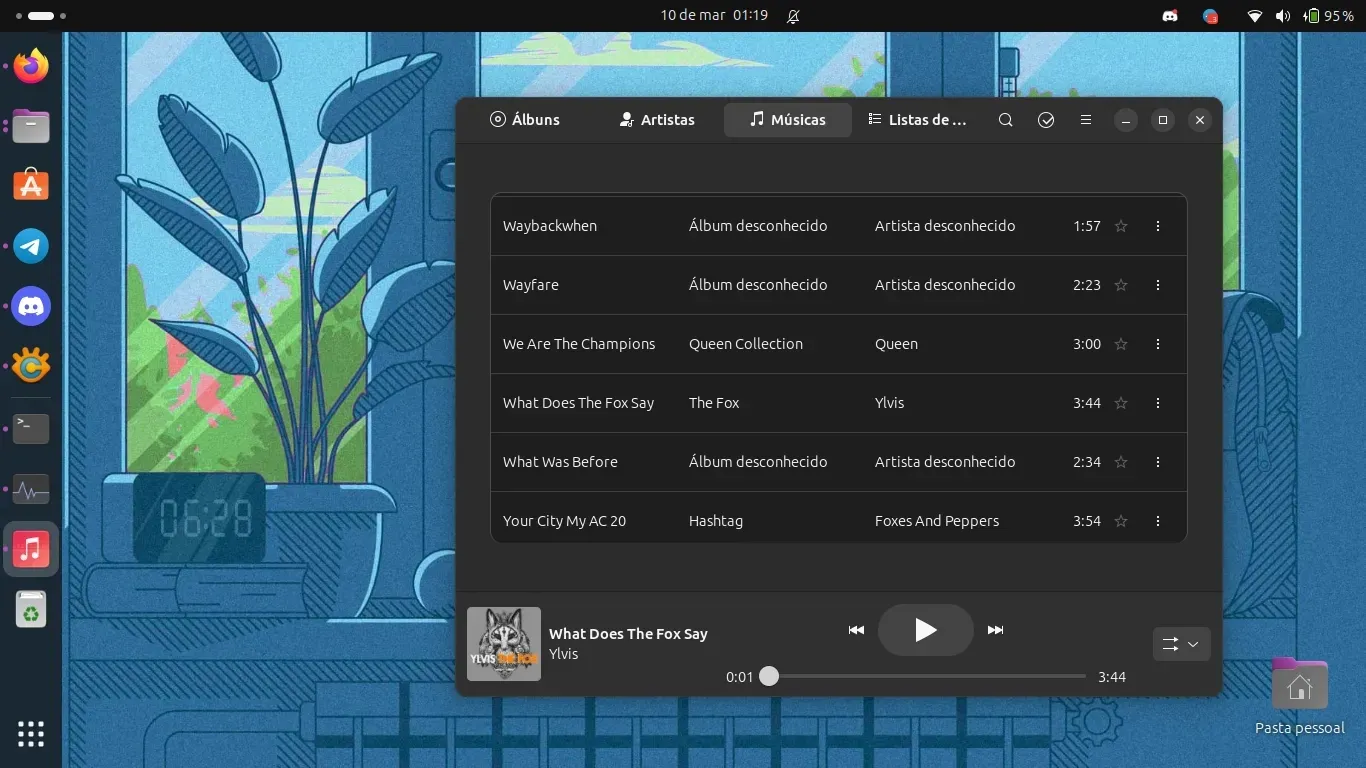Switch to the Artistas tab
This screenshot has height=768, width=1366.
pos(657,120)
